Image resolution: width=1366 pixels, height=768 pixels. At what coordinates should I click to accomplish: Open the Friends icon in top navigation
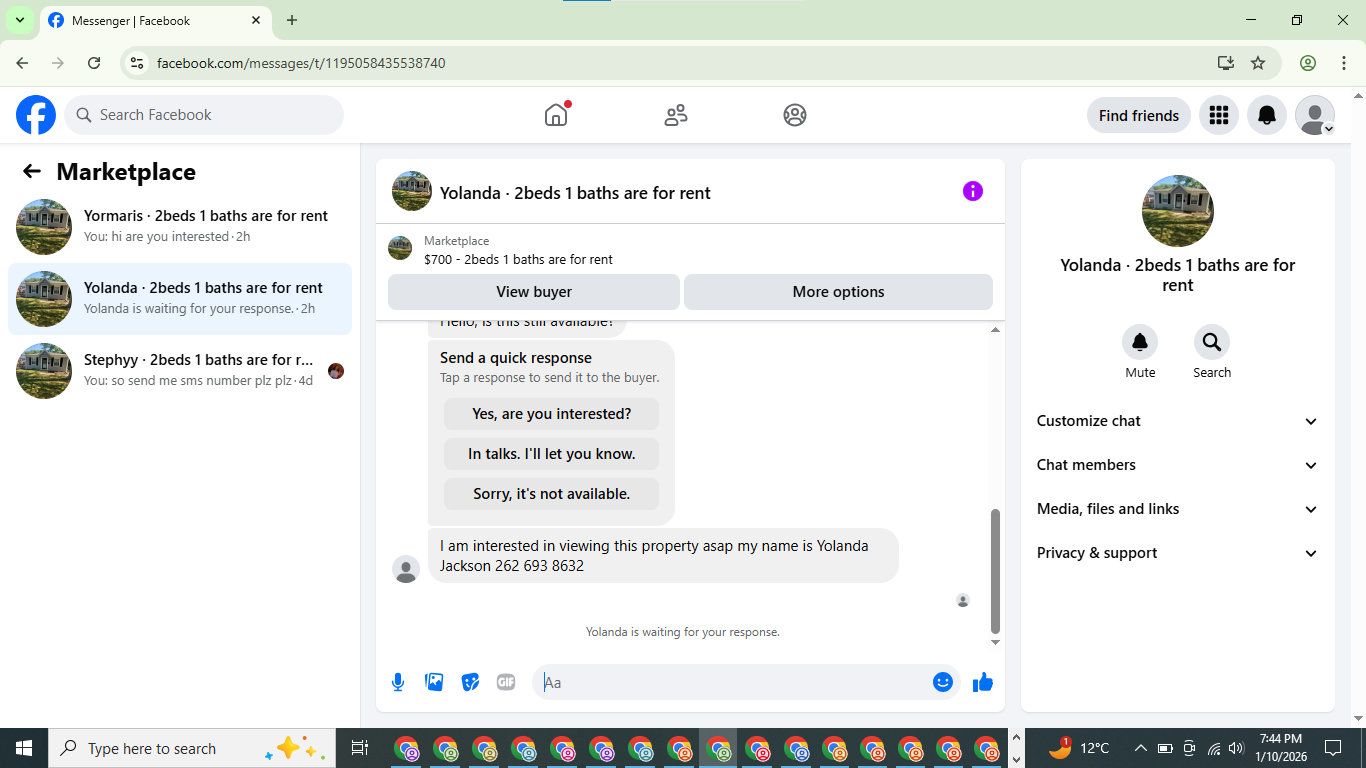click(676, 115)
